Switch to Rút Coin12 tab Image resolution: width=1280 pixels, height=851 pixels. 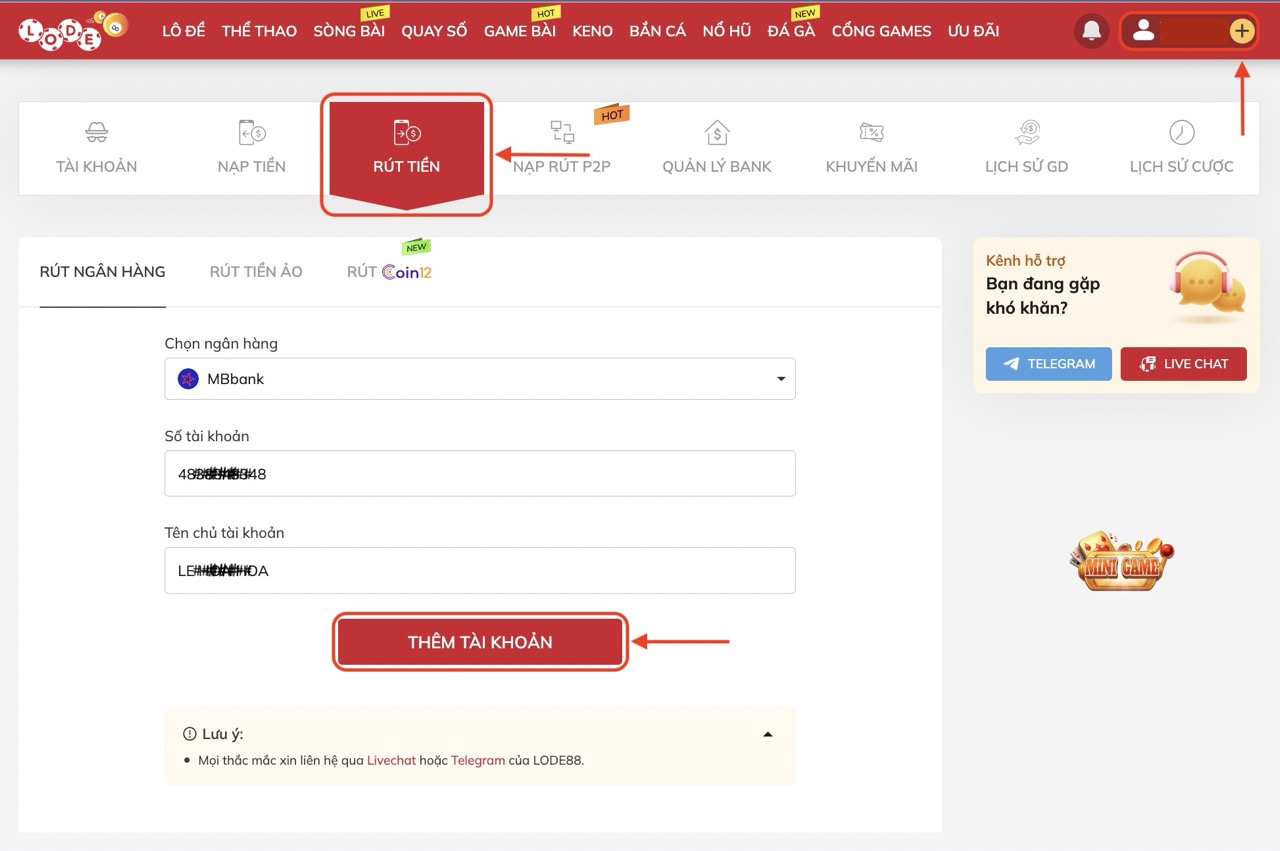(x=389, y=271)
